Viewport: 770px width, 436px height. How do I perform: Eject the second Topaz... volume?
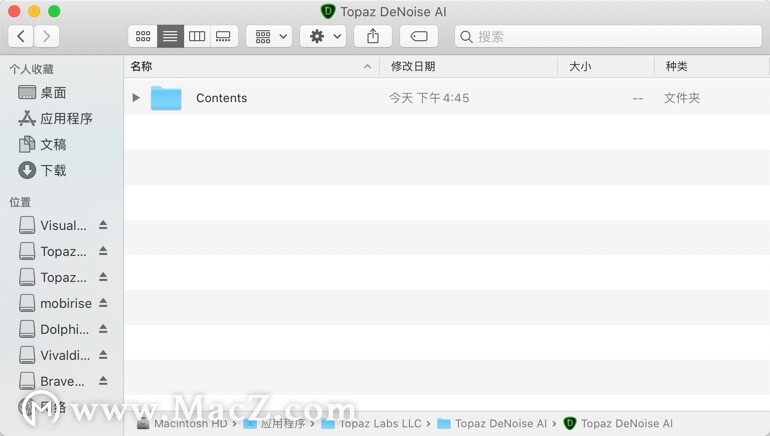point(103,277)
